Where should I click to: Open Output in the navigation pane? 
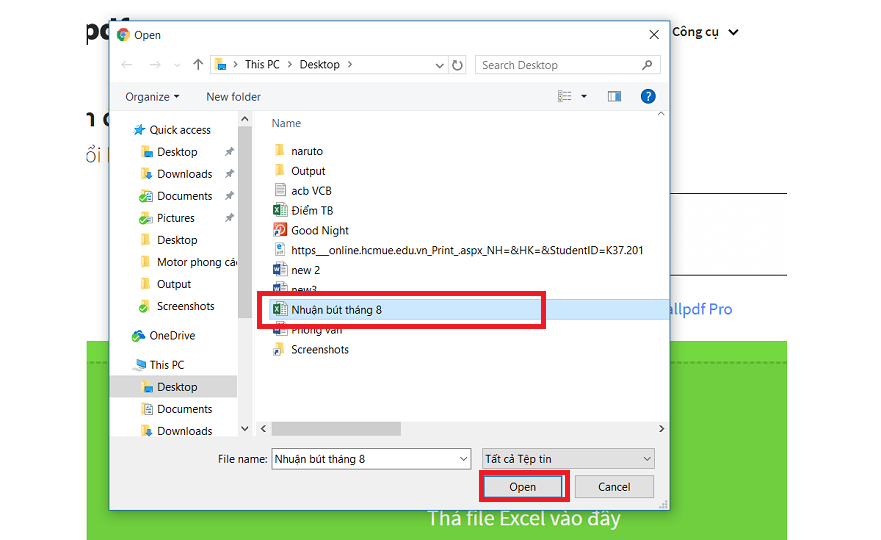point(166,284)
